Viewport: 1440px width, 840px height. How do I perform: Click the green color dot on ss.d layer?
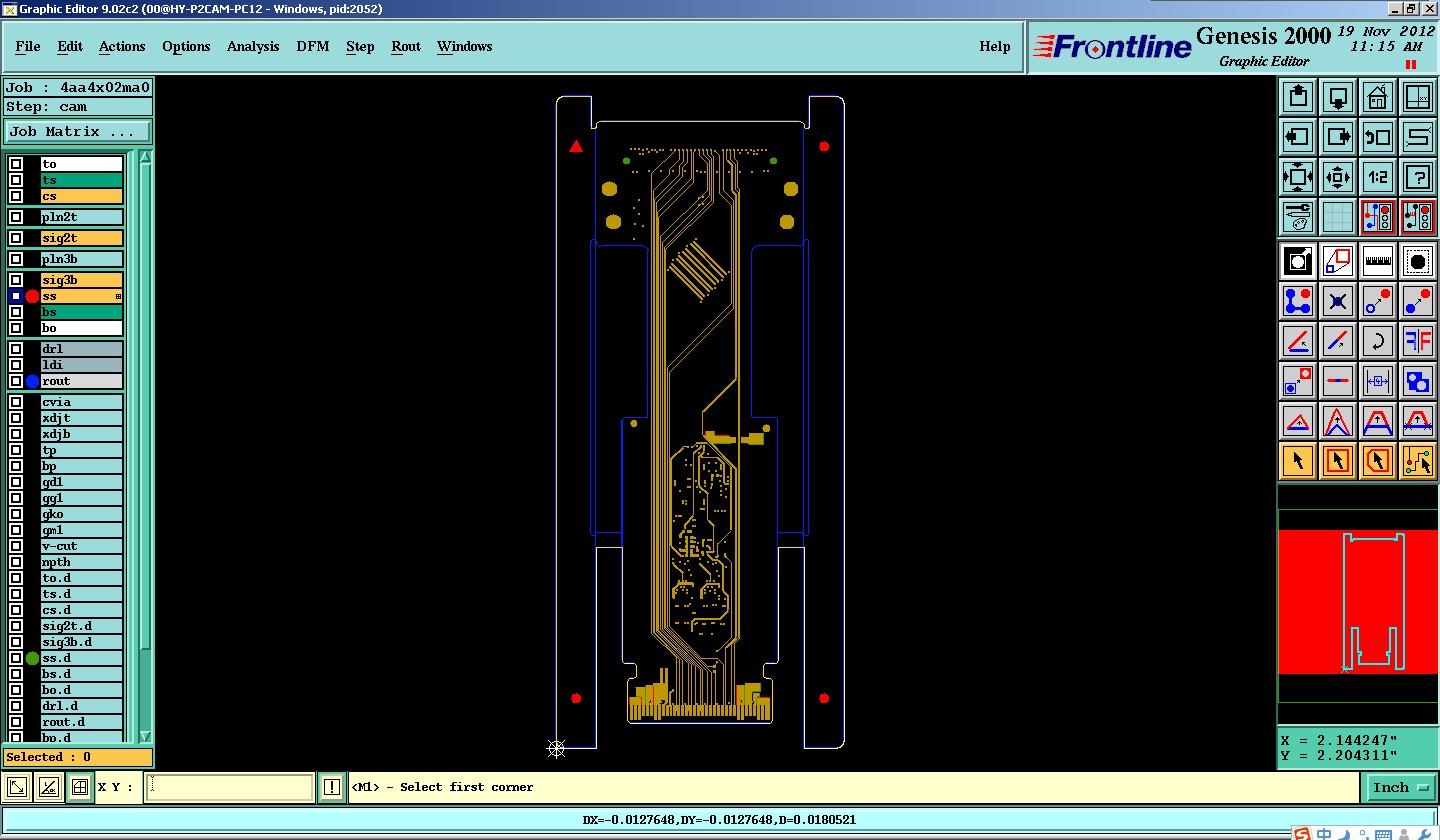click(32, 658)
